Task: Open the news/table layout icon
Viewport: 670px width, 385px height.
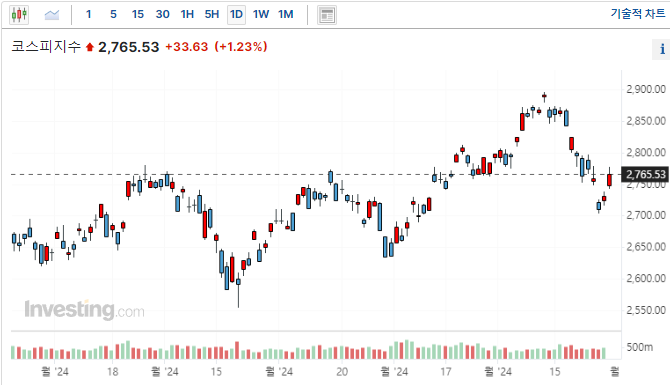Action: tap(327, 15)
